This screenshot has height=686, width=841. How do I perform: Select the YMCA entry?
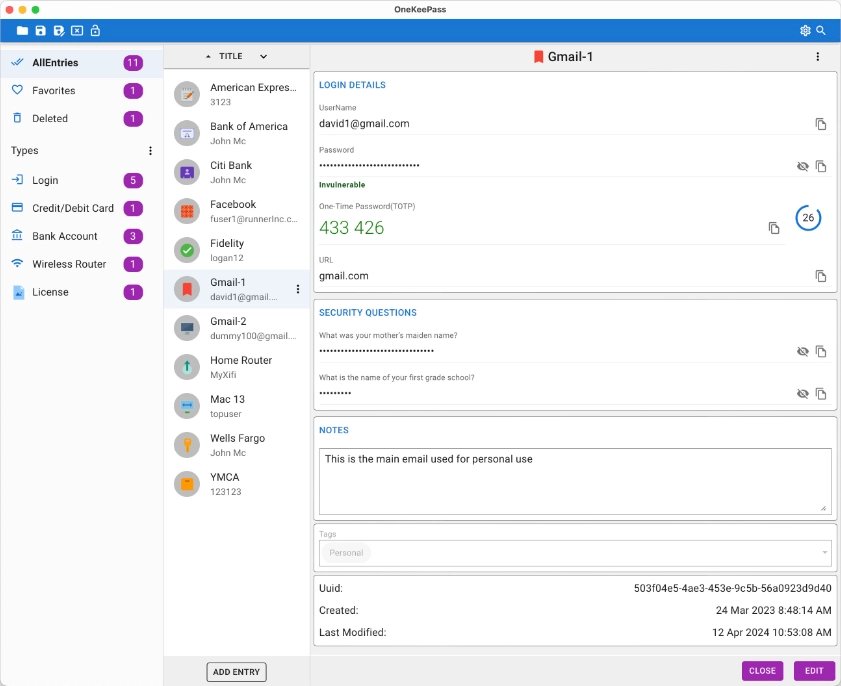tap(237, 484)
